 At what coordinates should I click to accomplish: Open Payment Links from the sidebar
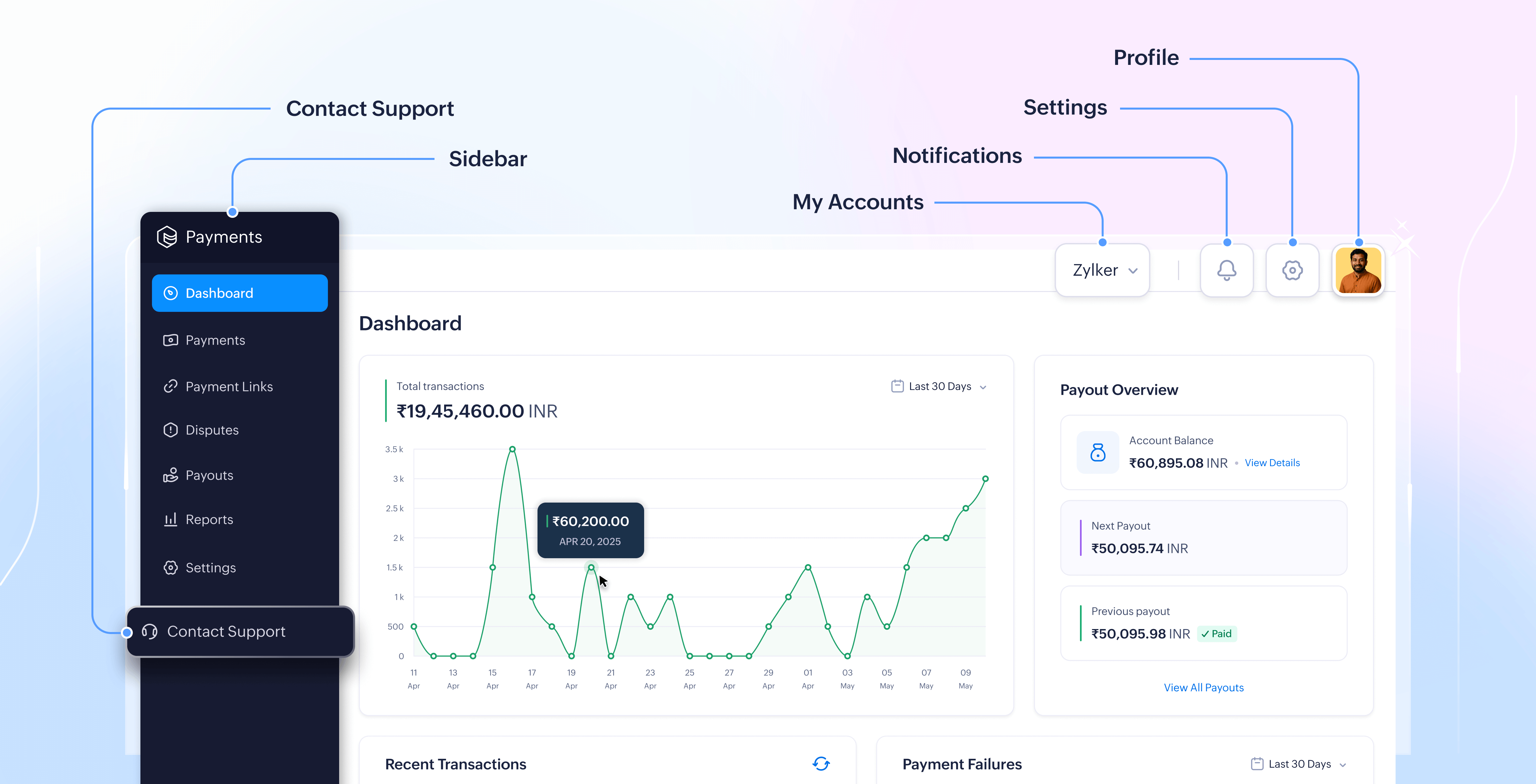point(229,386)
